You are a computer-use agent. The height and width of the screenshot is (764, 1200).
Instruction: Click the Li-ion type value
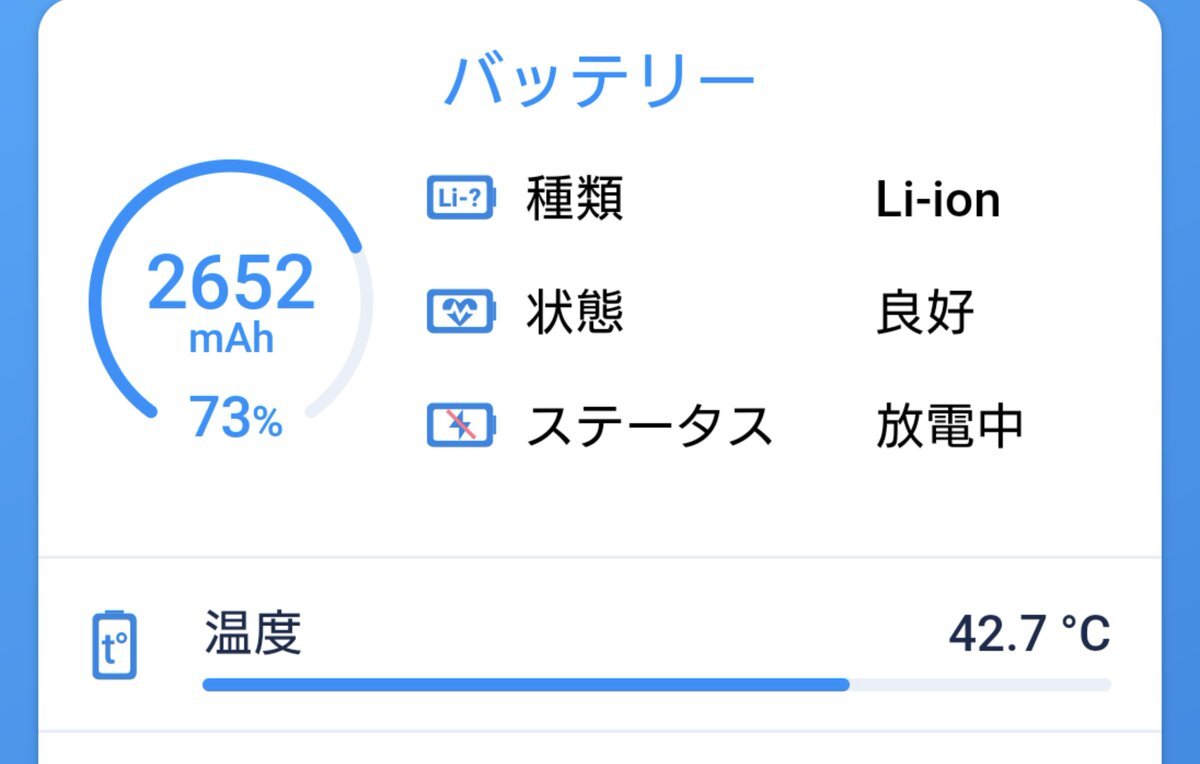coord(938,200)
